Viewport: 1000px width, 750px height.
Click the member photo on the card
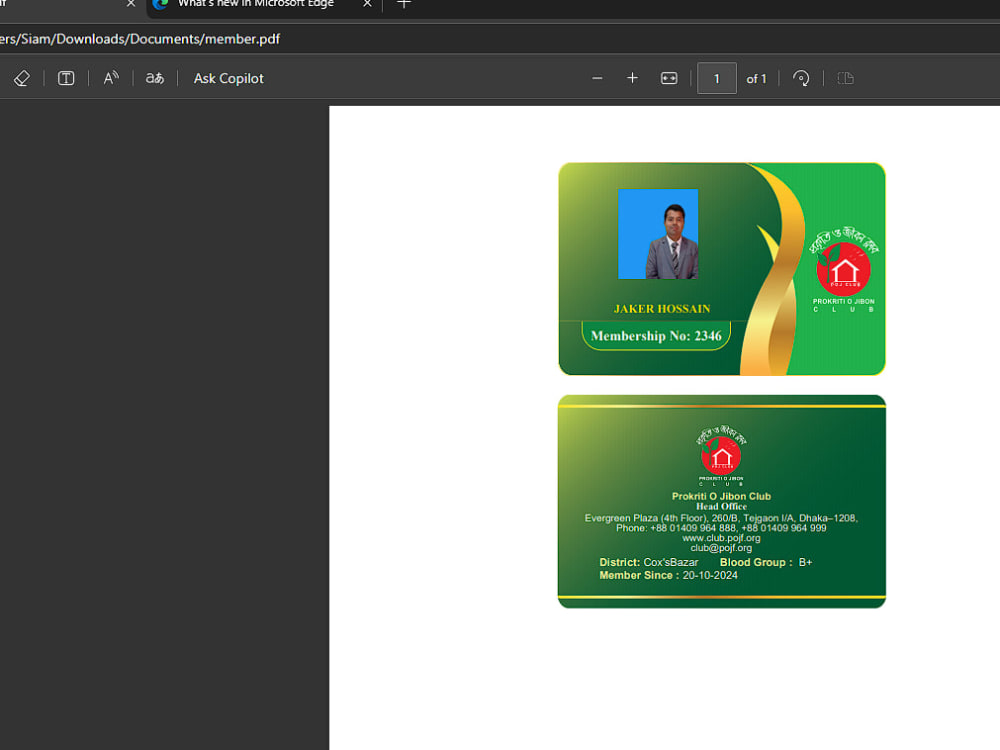tap(658, 234)
